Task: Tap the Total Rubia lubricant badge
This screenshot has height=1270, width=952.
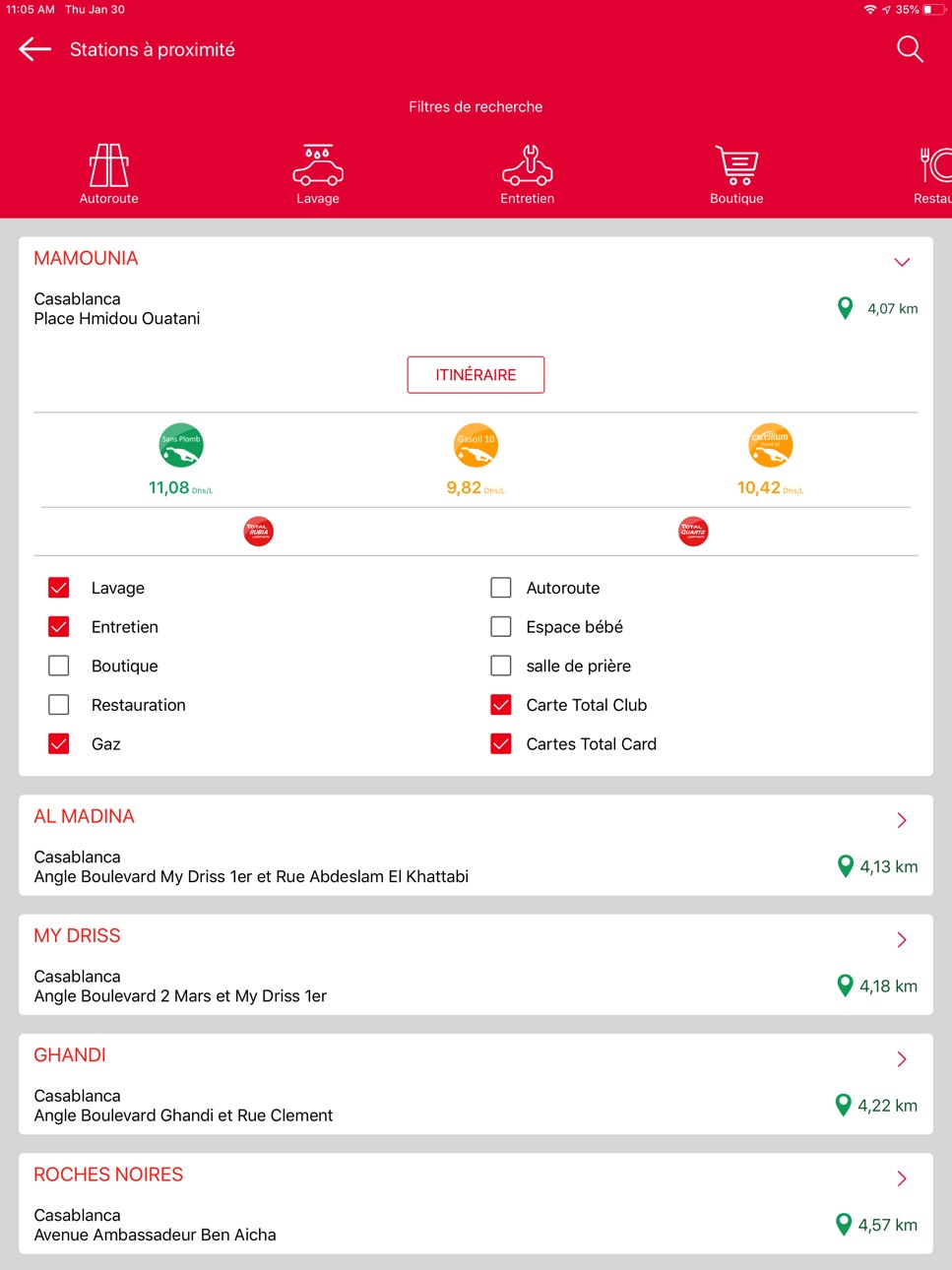Action: click(259, 532)
